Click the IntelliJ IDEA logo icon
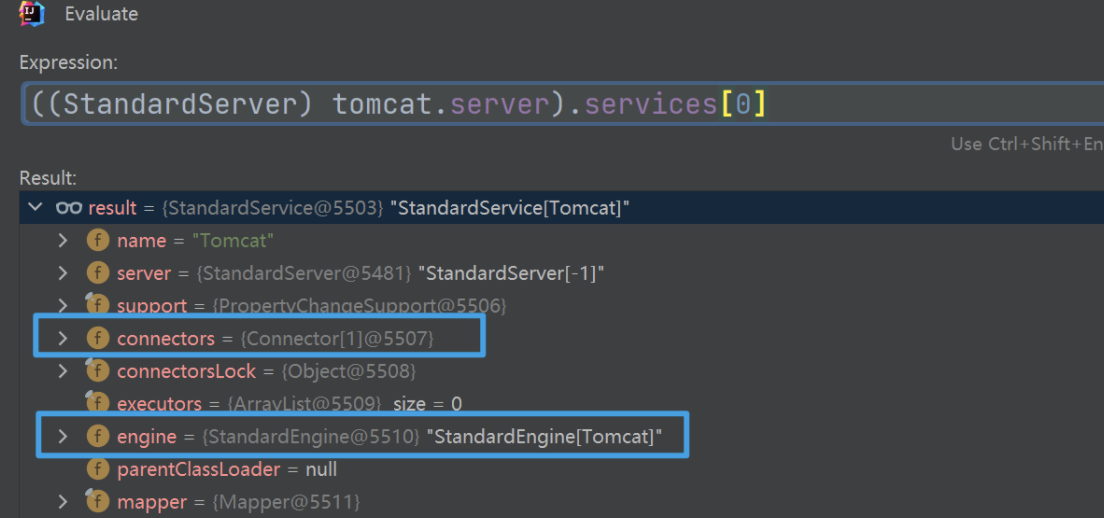The width and height of the screenshot is (1104, 518). (32, 14)
